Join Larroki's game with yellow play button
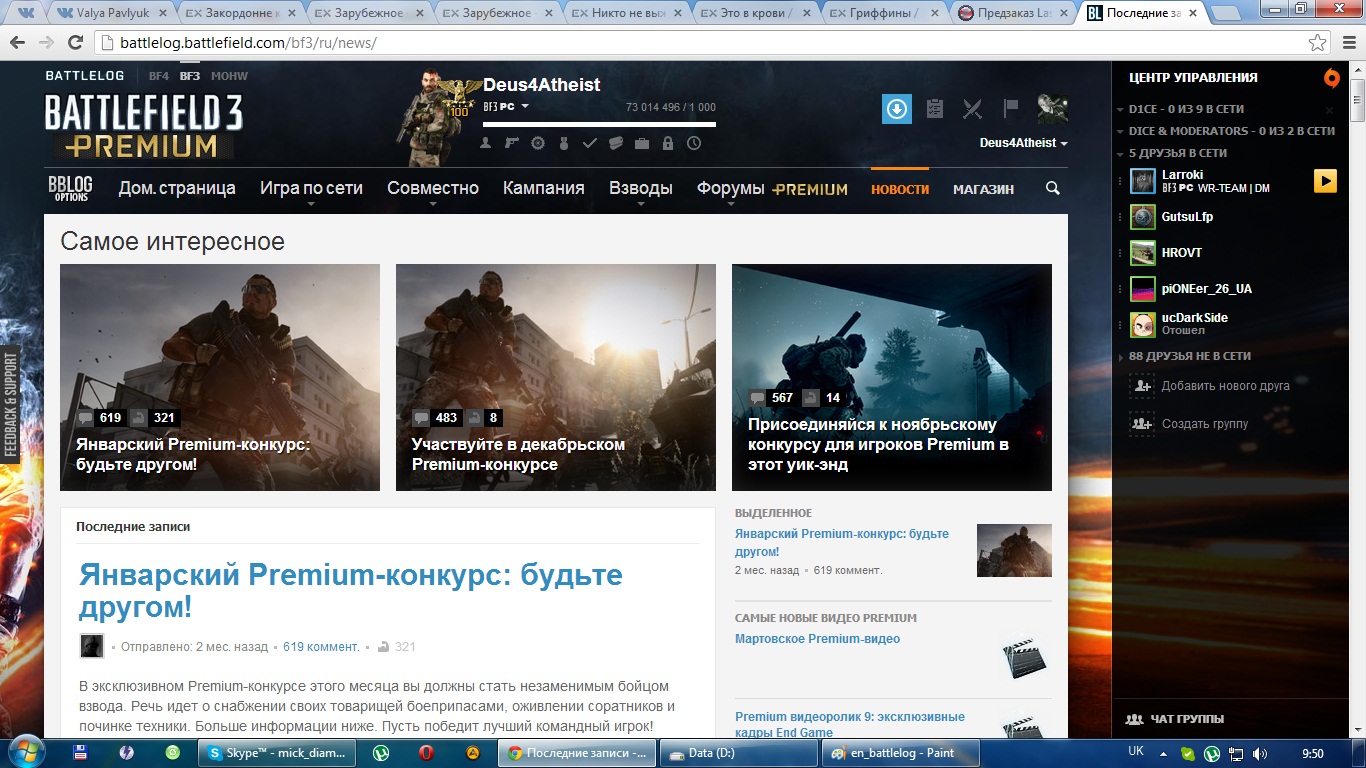The height and width of the screenshot is (768, 1366). (1325, 181)
